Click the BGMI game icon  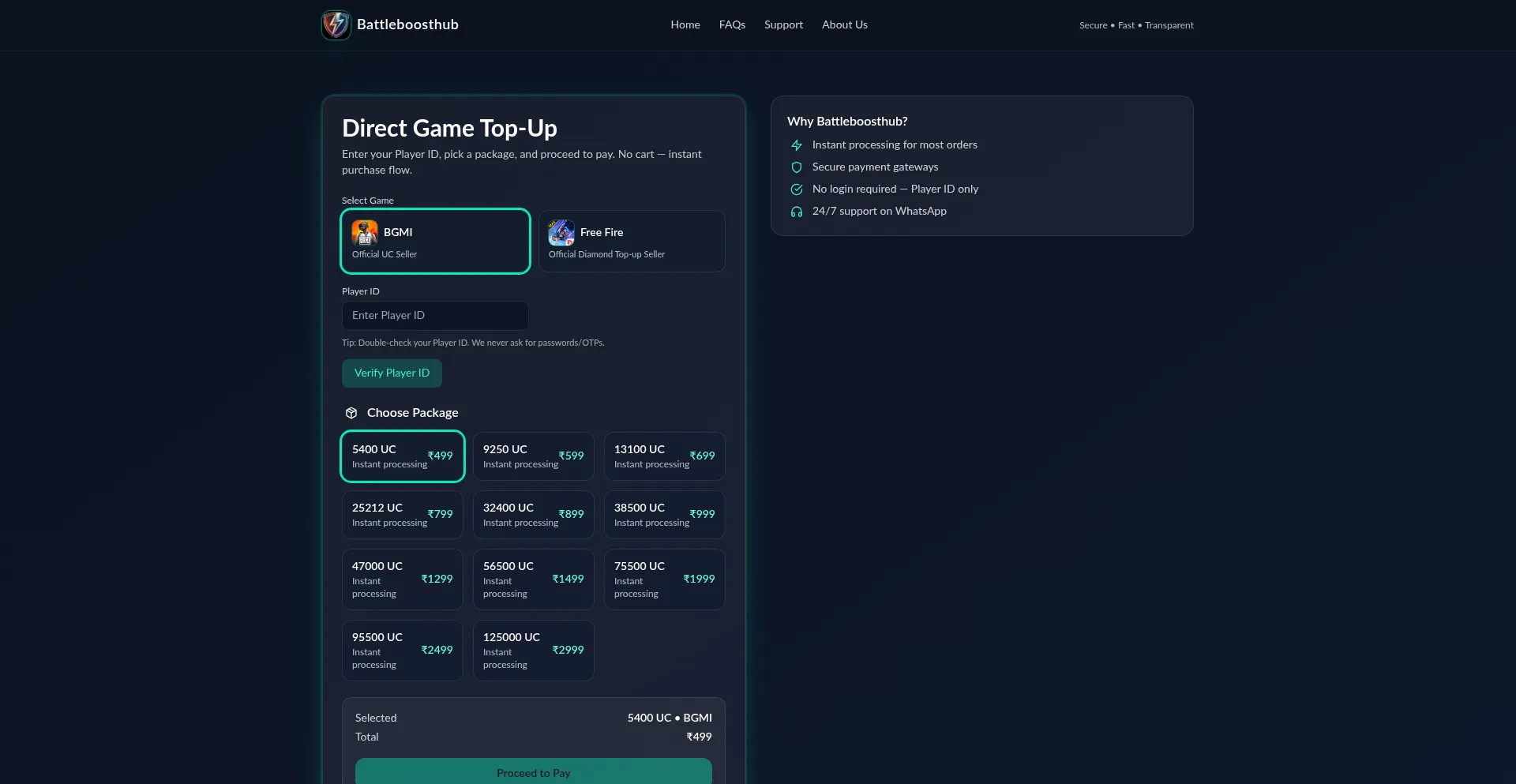[x=365, y=233]
